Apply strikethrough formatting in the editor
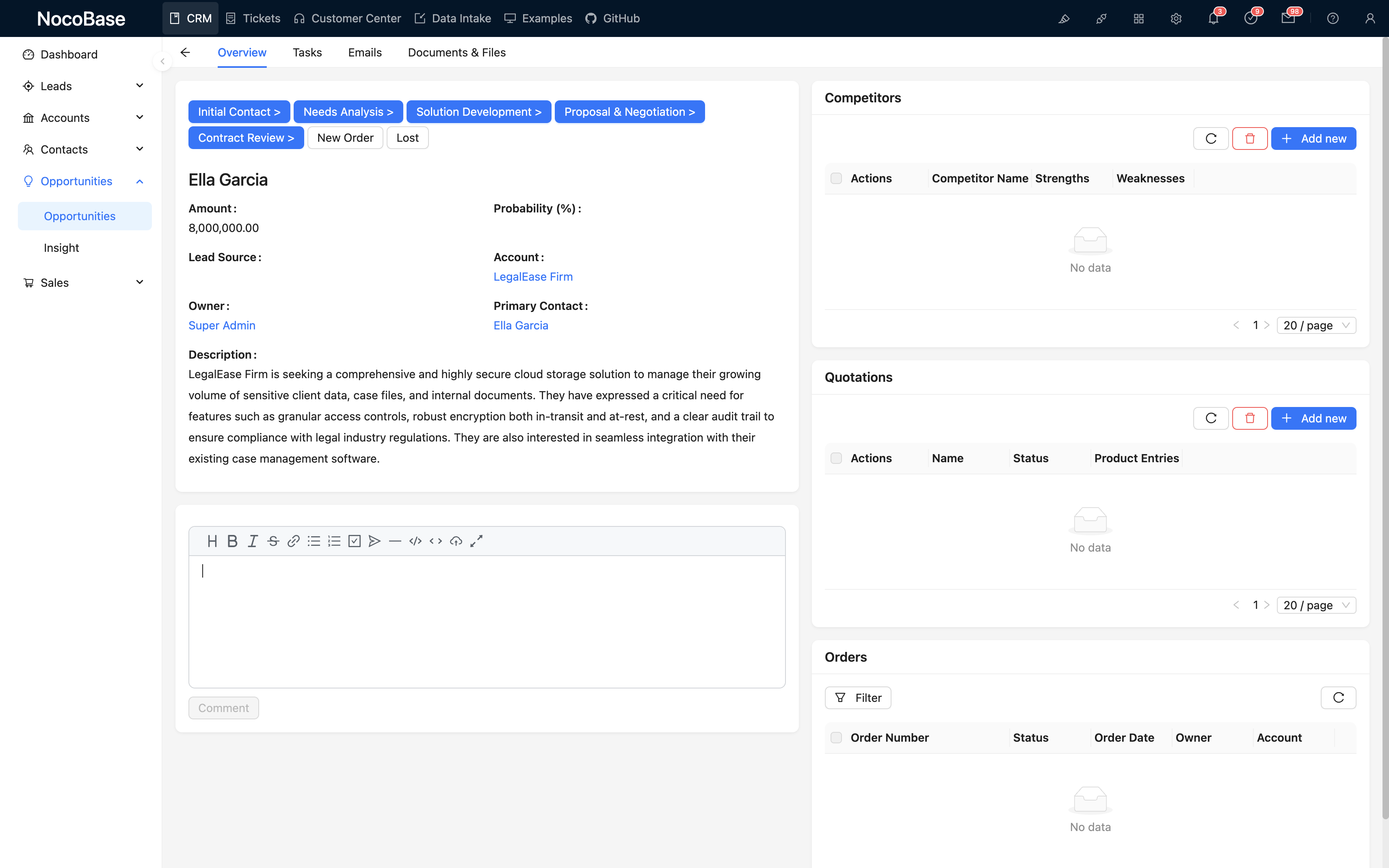1389x868 pixels. [273, 541]
